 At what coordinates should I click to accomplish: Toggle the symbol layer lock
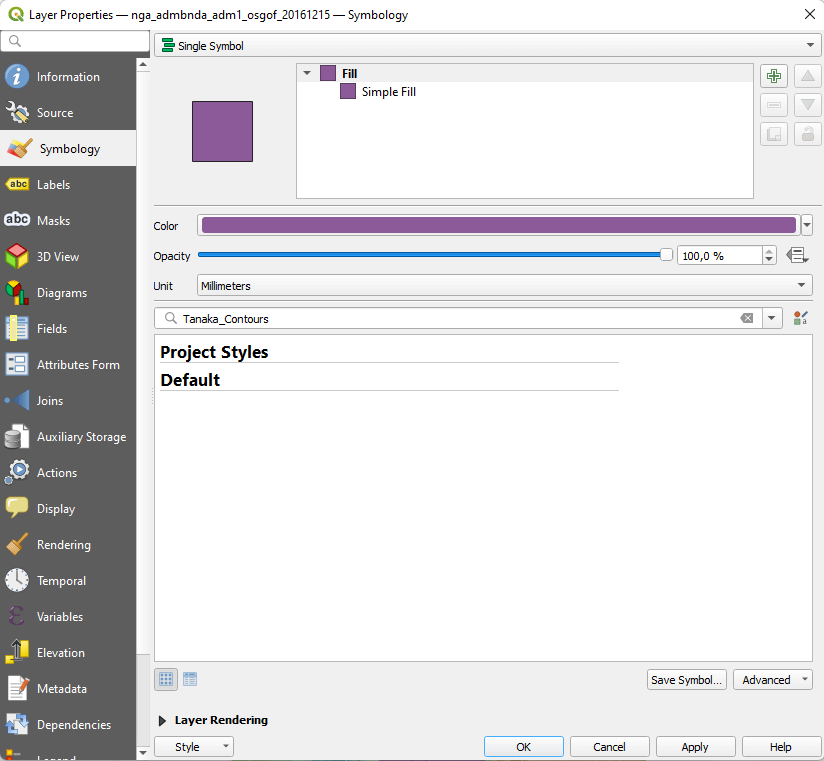808,134
